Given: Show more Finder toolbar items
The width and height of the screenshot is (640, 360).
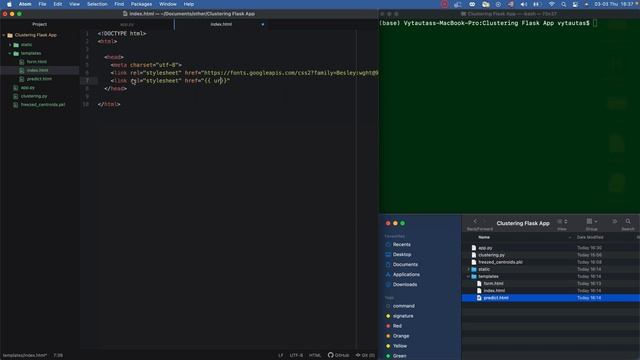Looking at the screenshot, I should click(x=614, y=221).
